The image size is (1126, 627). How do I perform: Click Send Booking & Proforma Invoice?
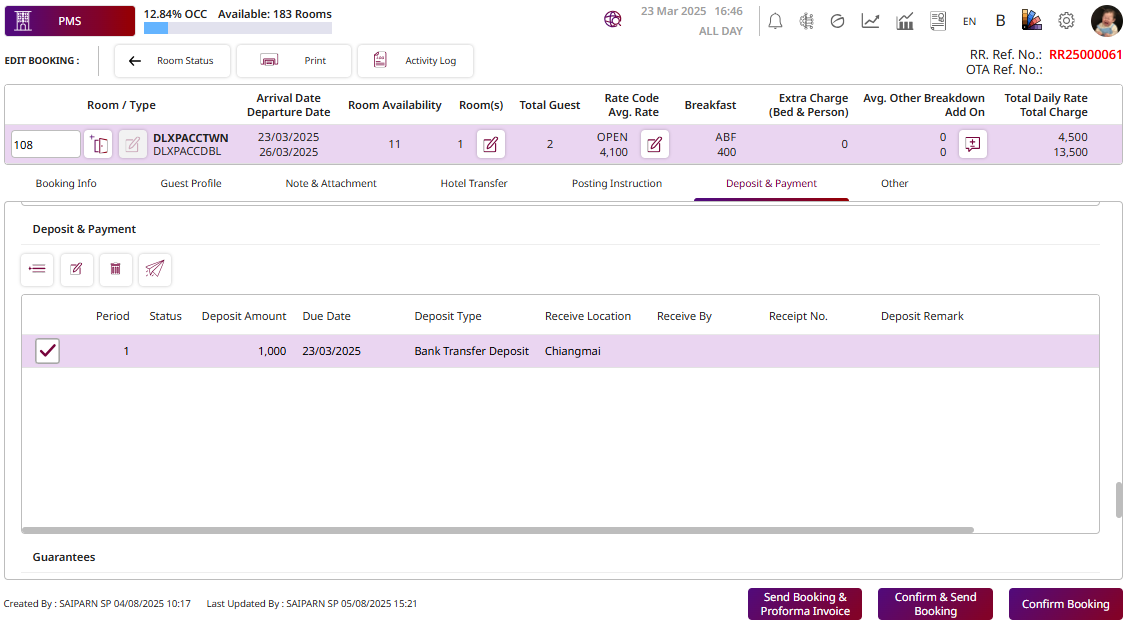pos(805,604)
